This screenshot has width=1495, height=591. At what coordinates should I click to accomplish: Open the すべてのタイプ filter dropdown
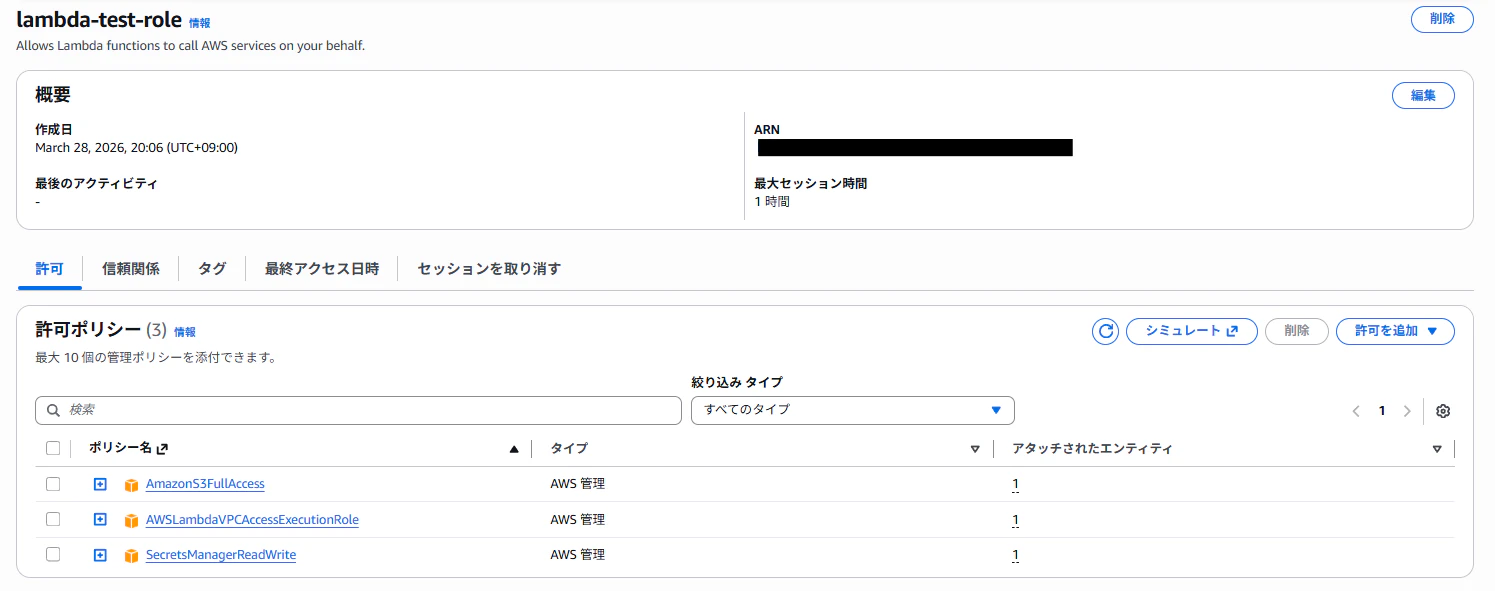coord(853,410)
